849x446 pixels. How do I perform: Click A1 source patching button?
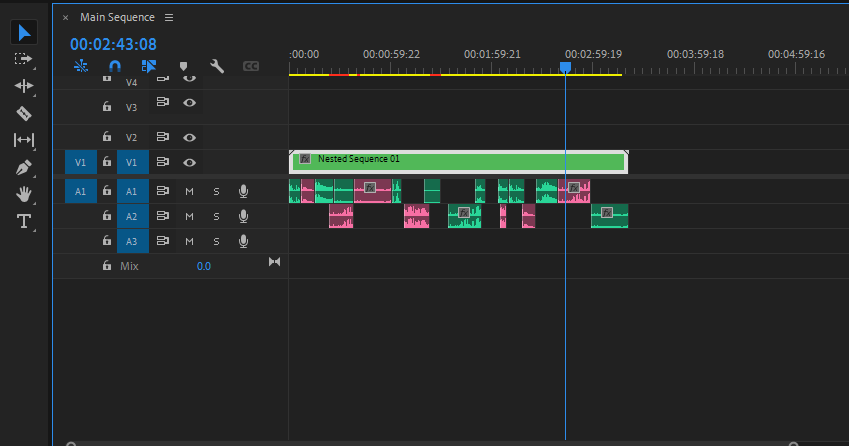pyautogui.click(x=81, y=192)
